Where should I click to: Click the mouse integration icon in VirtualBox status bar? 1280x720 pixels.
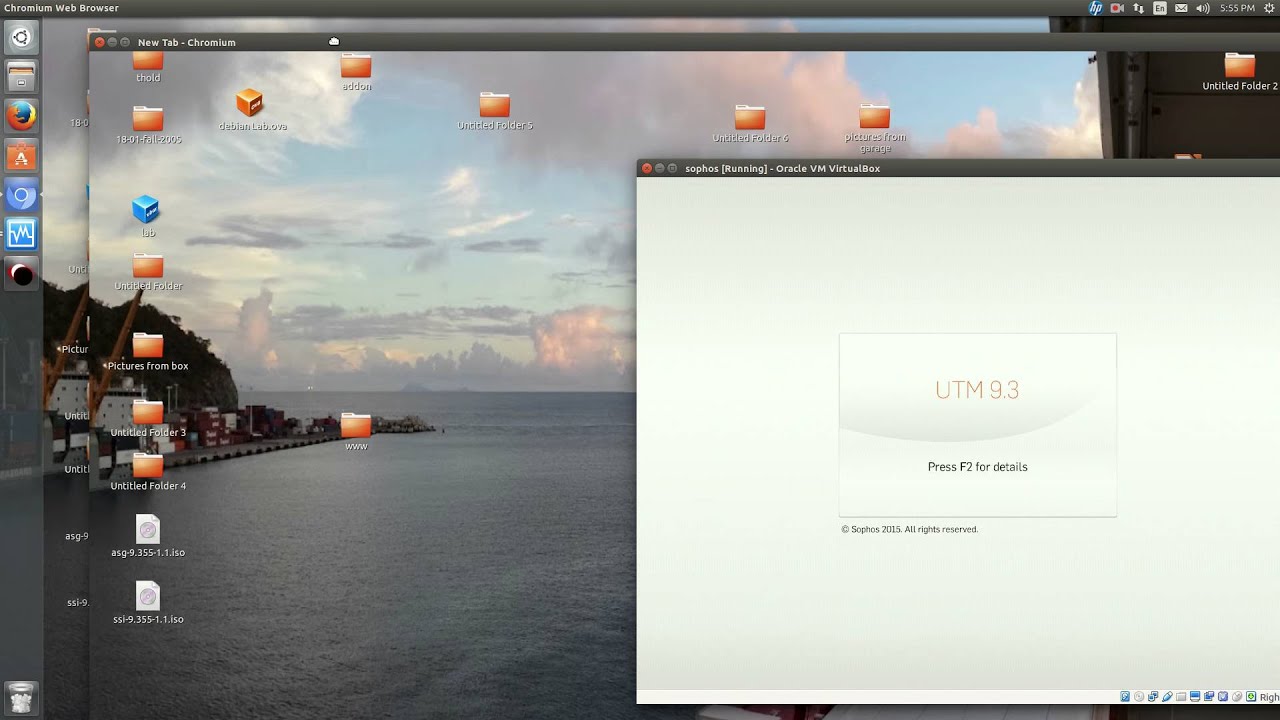pos(1237,696)
